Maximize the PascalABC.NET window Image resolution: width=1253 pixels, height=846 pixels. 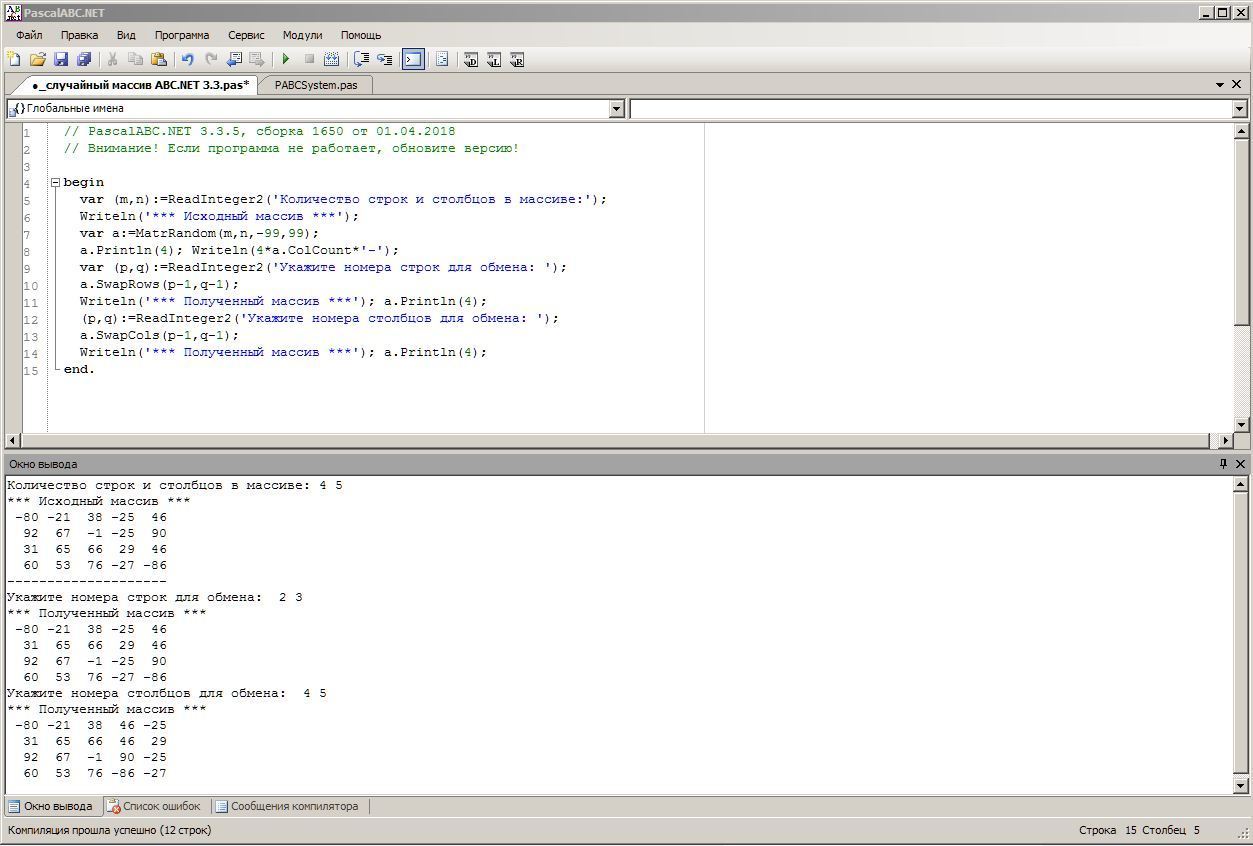tap(1222, 12)
